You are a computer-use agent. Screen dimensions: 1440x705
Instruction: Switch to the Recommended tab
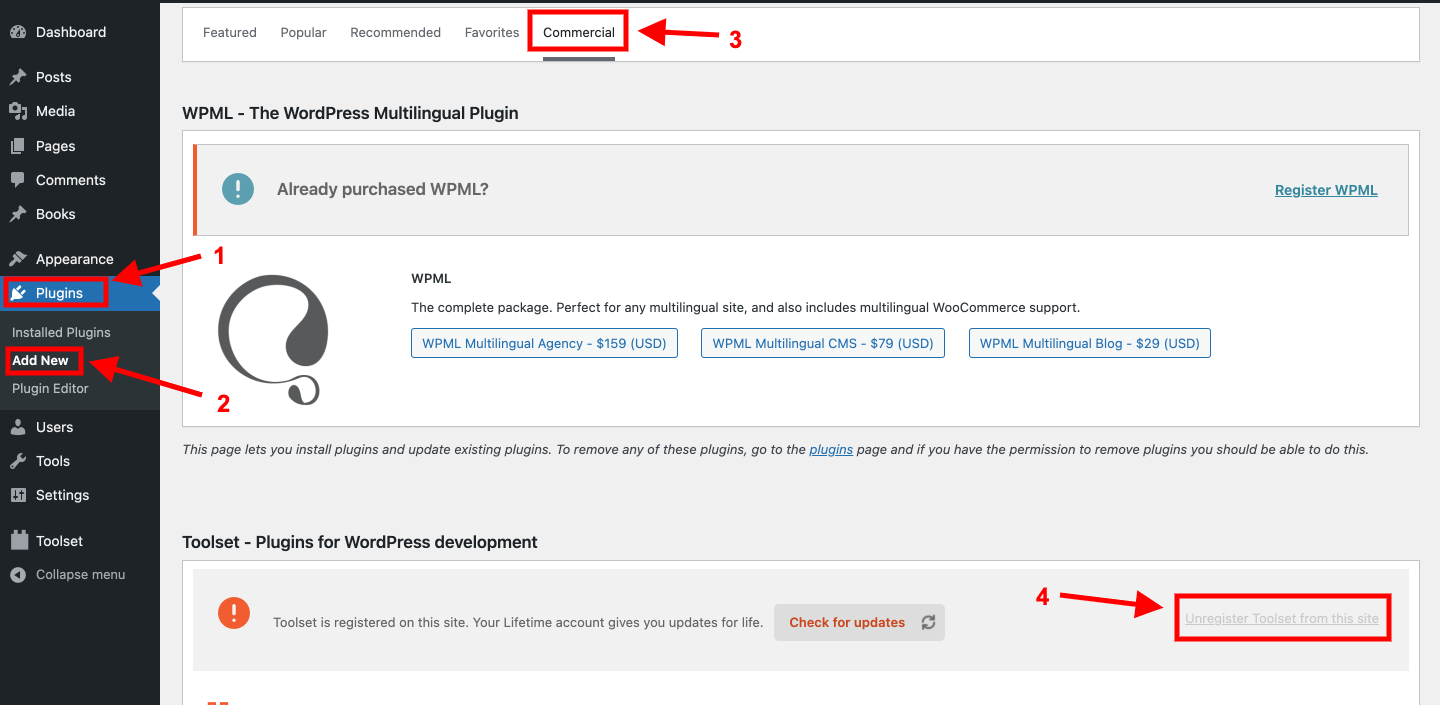coord(396,32)
